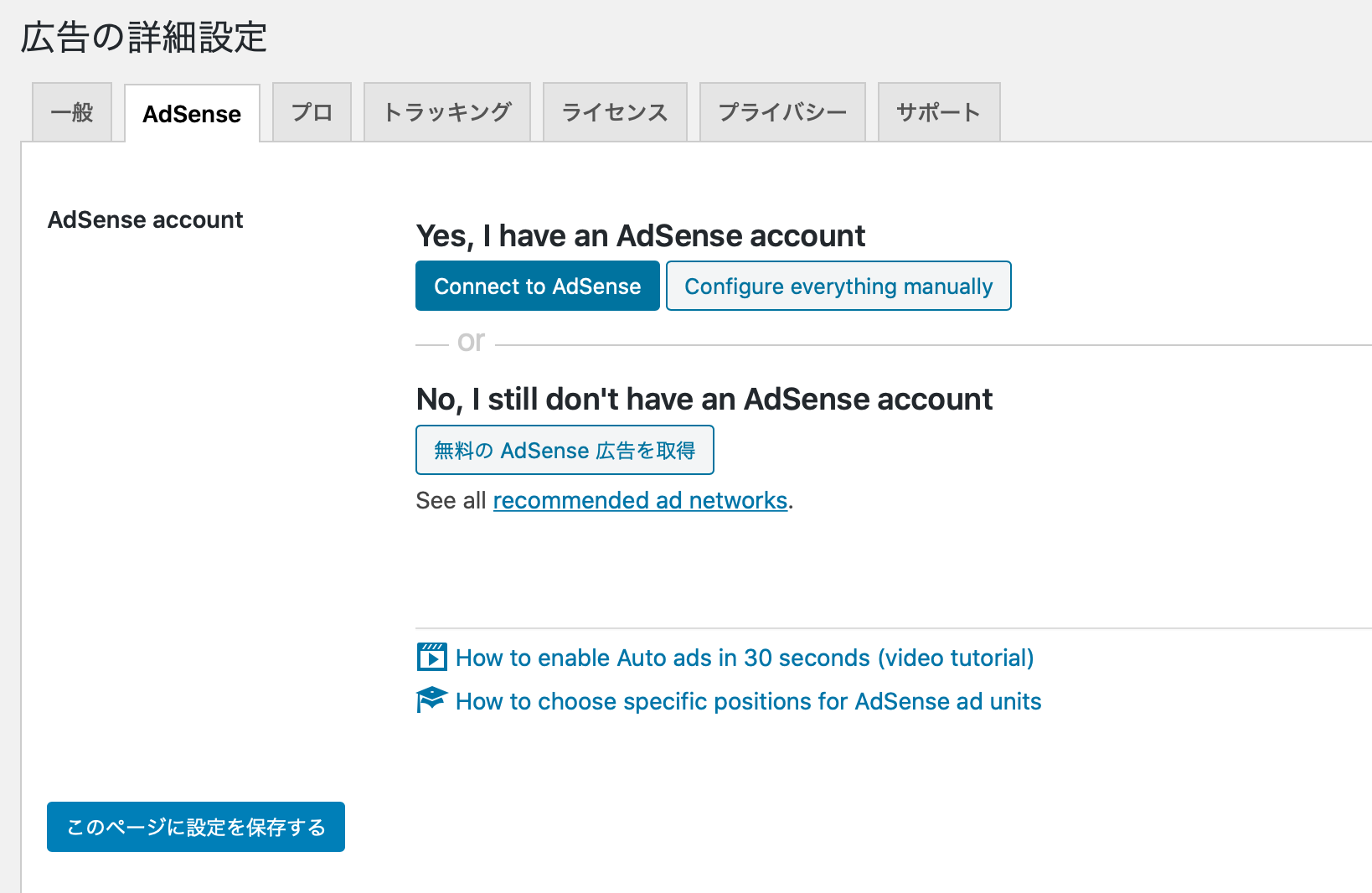Click 'Yes, I have an AdSense account' heading

click(640, 236)
